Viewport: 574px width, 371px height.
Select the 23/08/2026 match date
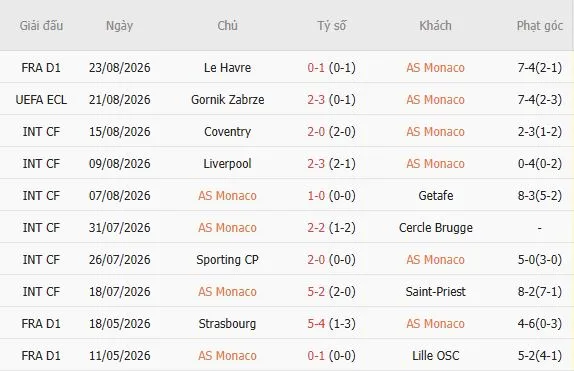119,68
